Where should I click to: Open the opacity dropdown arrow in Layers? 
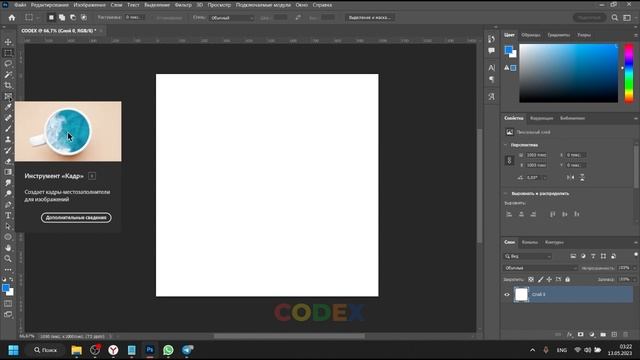click(x=634, y=268)
